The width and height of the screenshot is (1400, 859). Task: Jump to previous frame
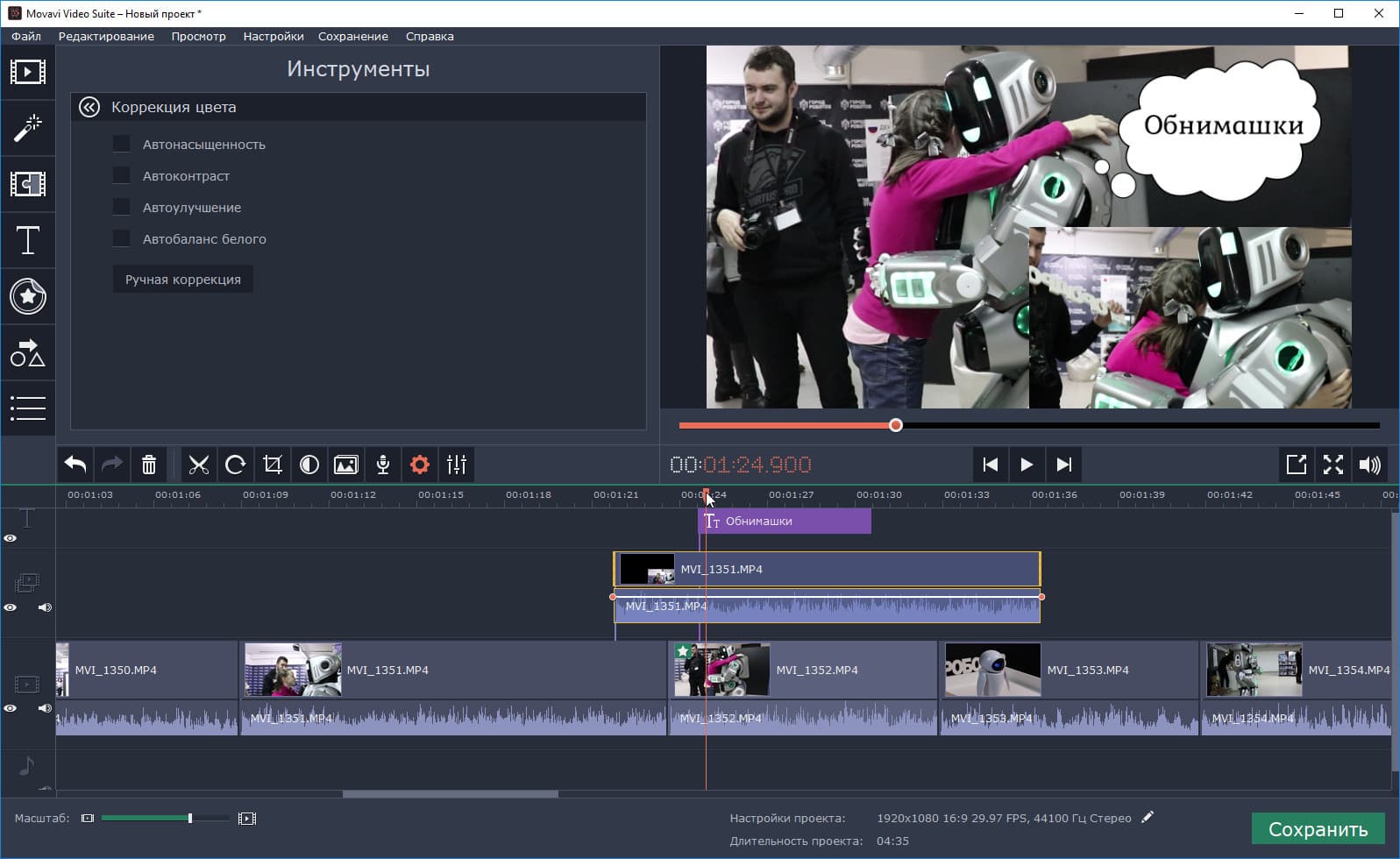click(991, 465)
